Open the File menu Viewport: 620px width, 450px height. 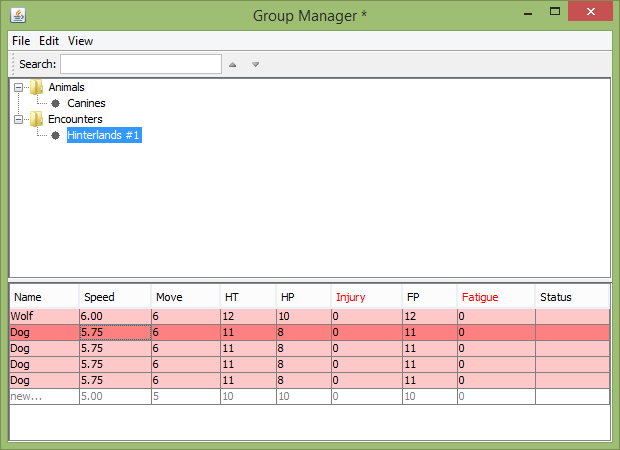pyautogui.click(x=21, y=41)
